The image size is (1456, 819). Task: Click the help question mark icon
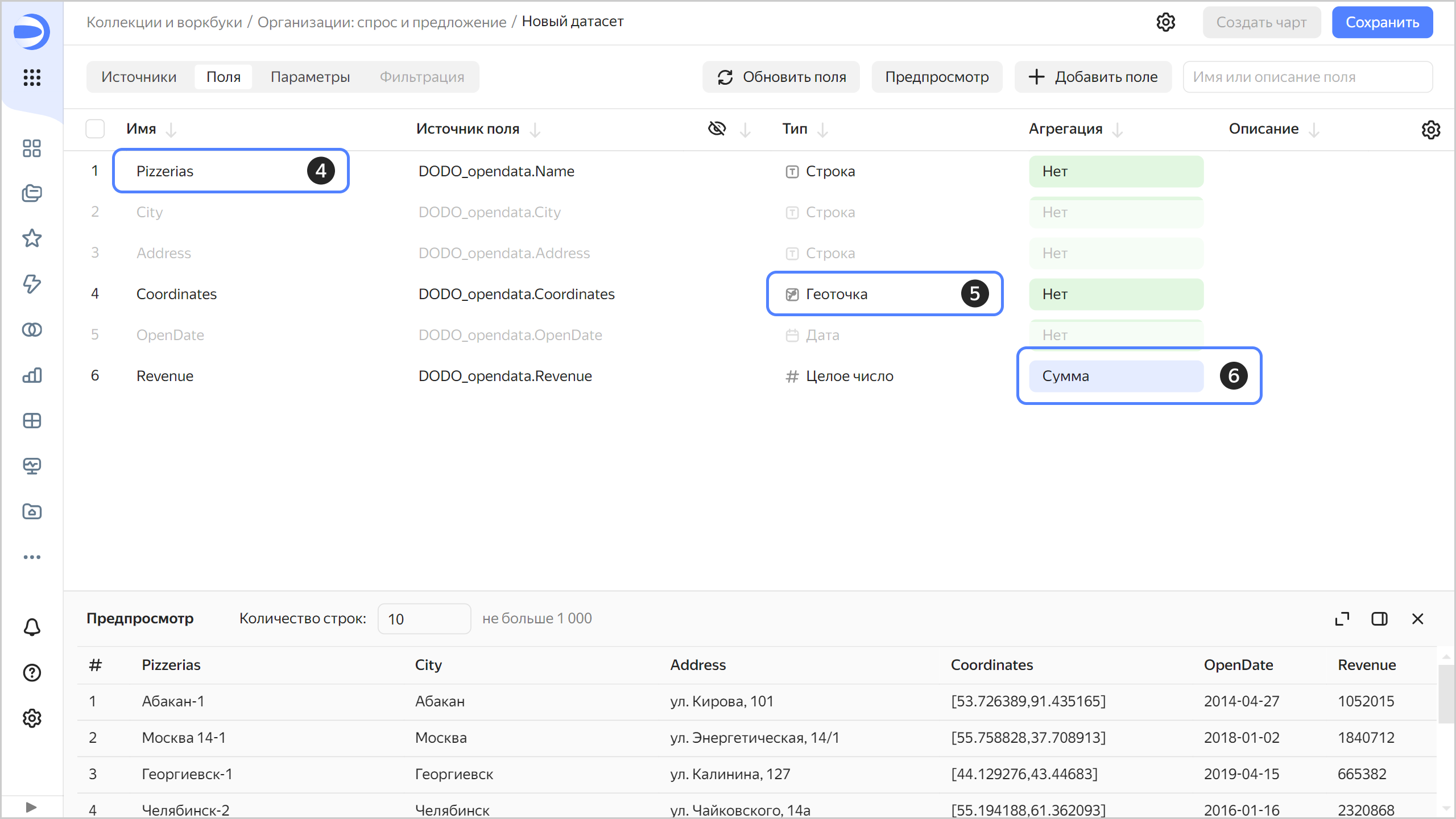coord(32,673)
